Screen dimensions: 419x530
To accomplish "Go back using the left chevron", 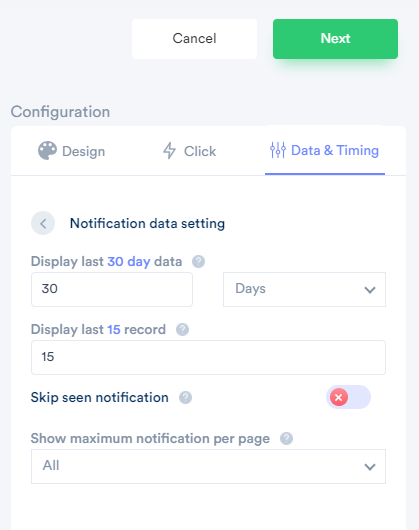I will coord(43,223).
